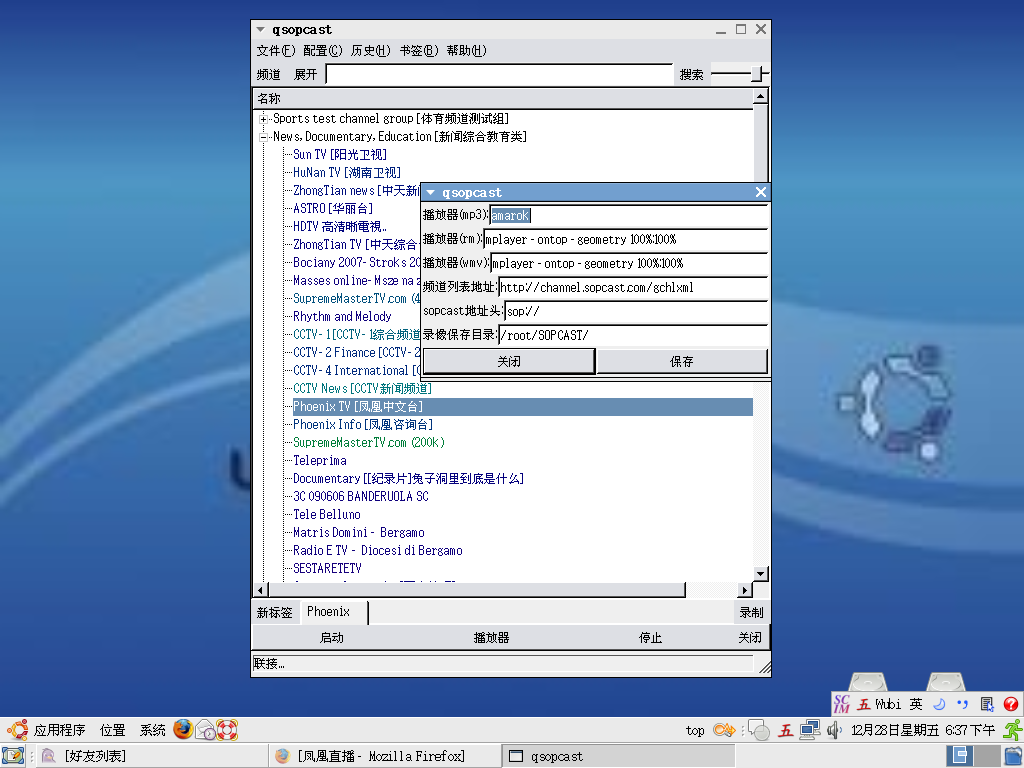Click the horizontal scrollbar right arrow
This screenshot has height=768, width=1024.
744,590
